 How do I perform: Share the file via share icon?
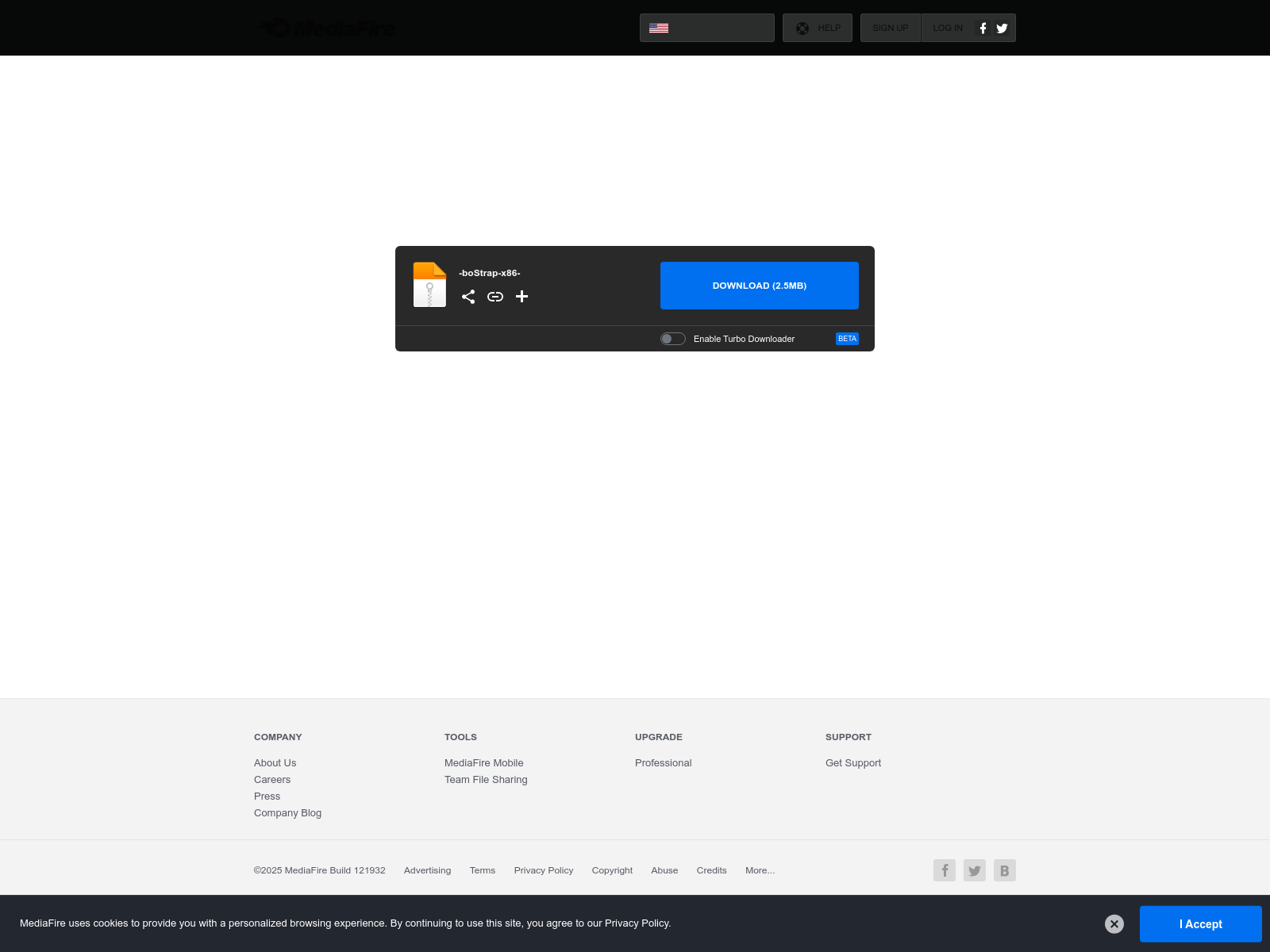coord(468,297)
